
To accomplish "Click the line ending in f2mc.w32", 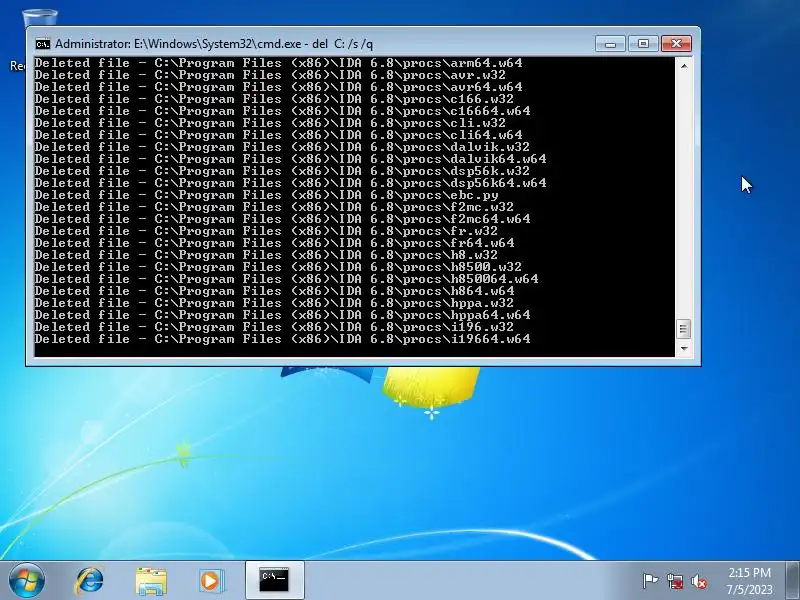I will click(x=274, y=207).
